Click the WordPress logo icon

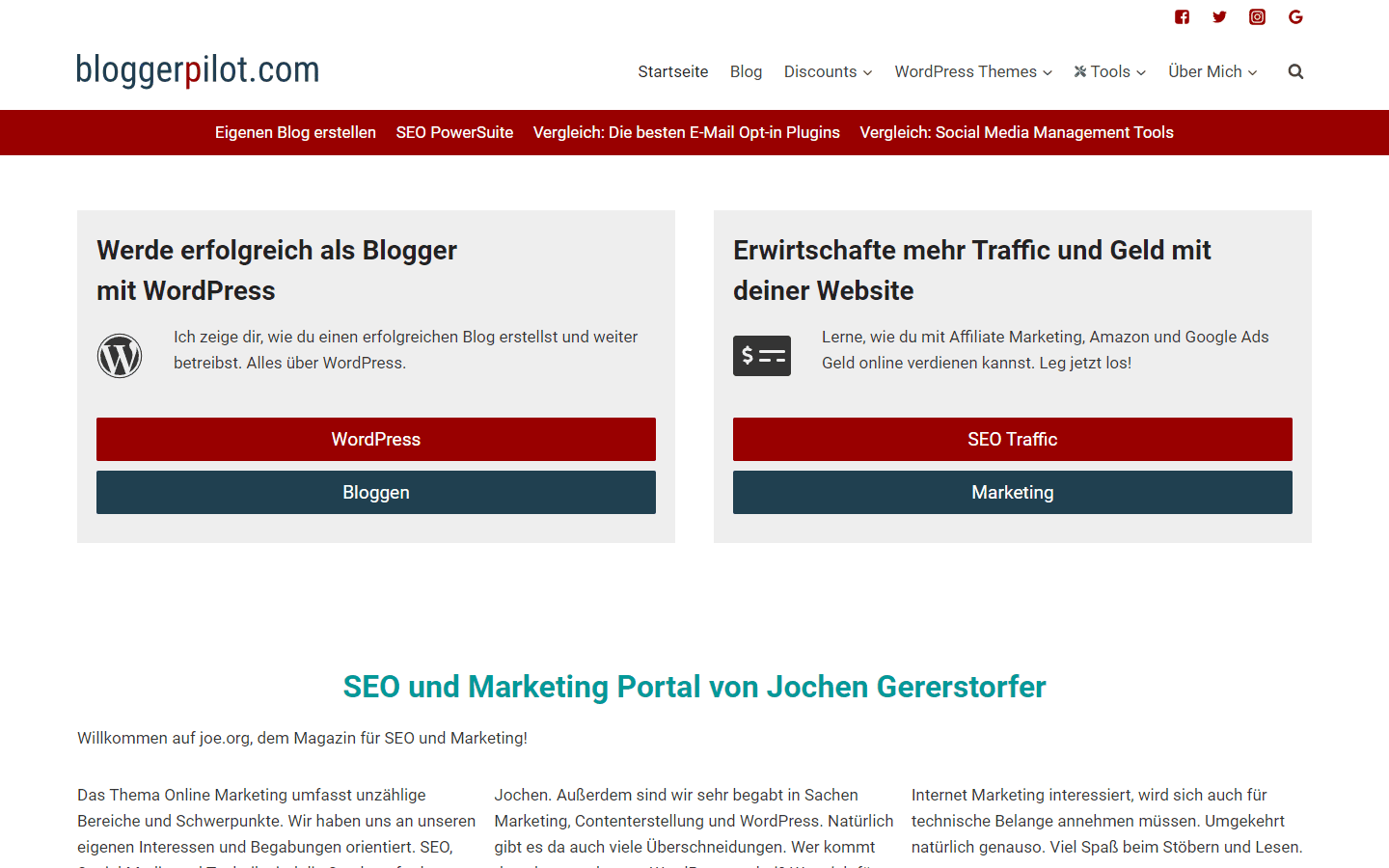click(120, 356)
